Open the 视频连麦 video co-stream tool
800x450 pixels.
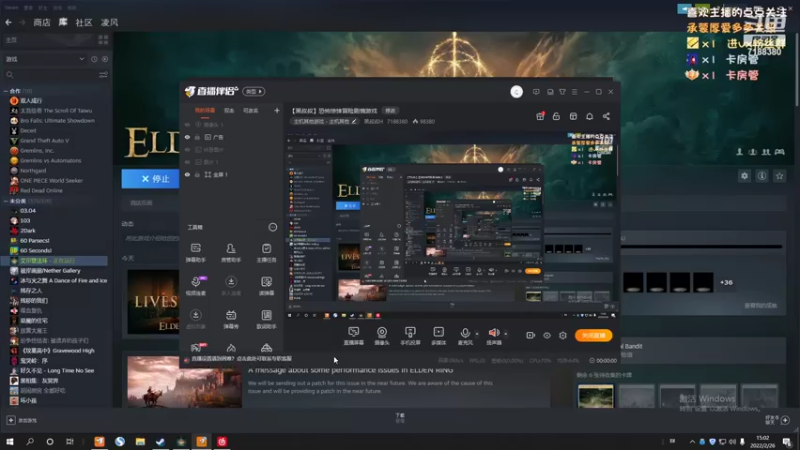coord(195,286)
